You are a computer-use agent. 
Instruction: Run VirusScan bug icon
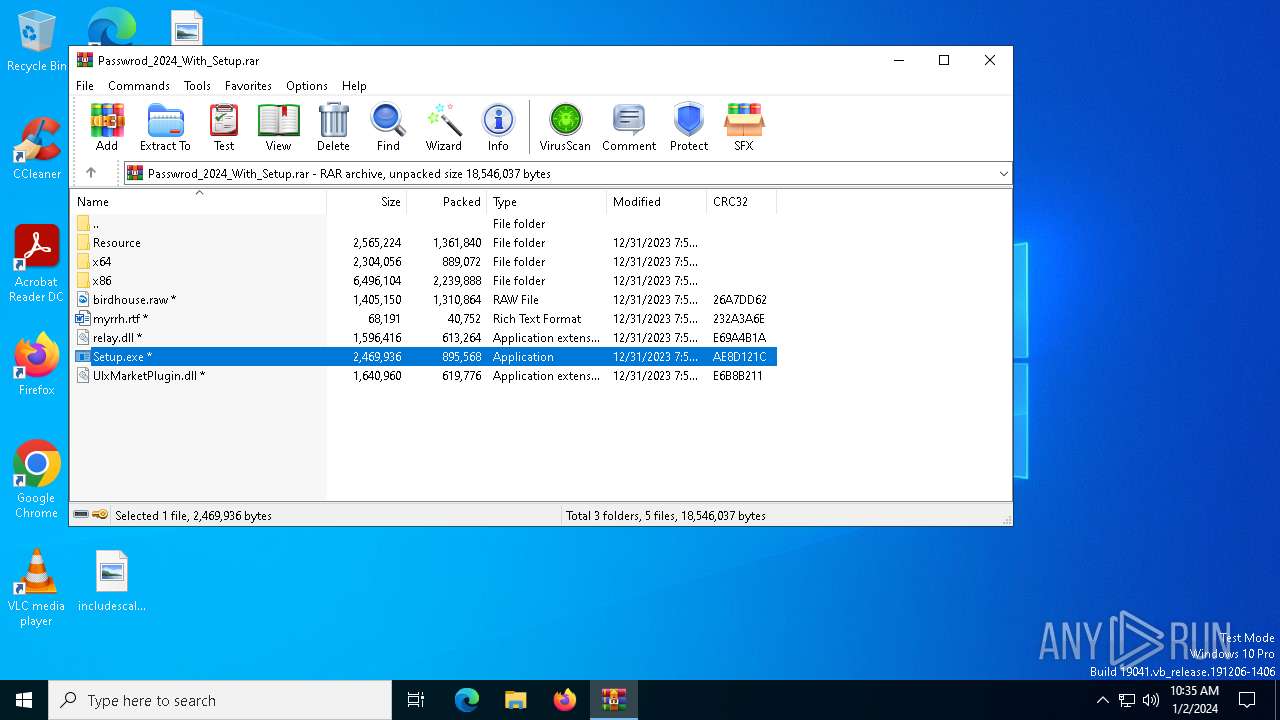point(565,127)
